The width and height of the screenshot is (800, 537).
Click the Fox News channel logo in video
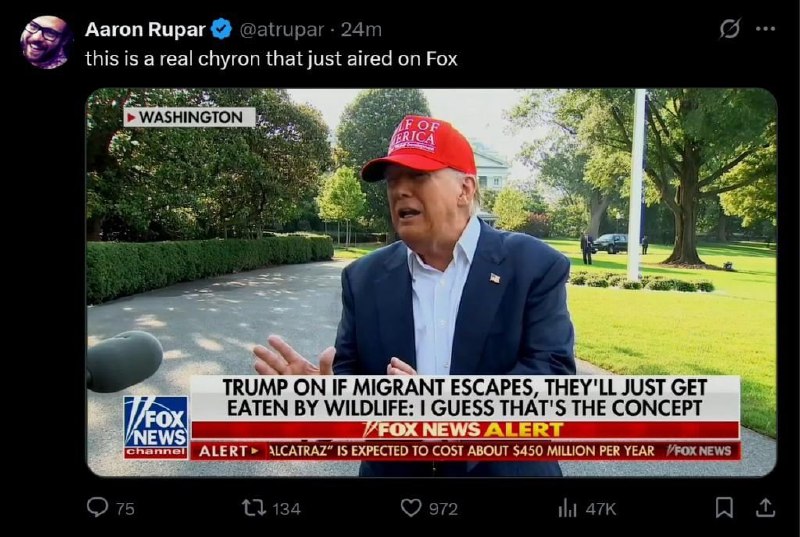(156, 427)
